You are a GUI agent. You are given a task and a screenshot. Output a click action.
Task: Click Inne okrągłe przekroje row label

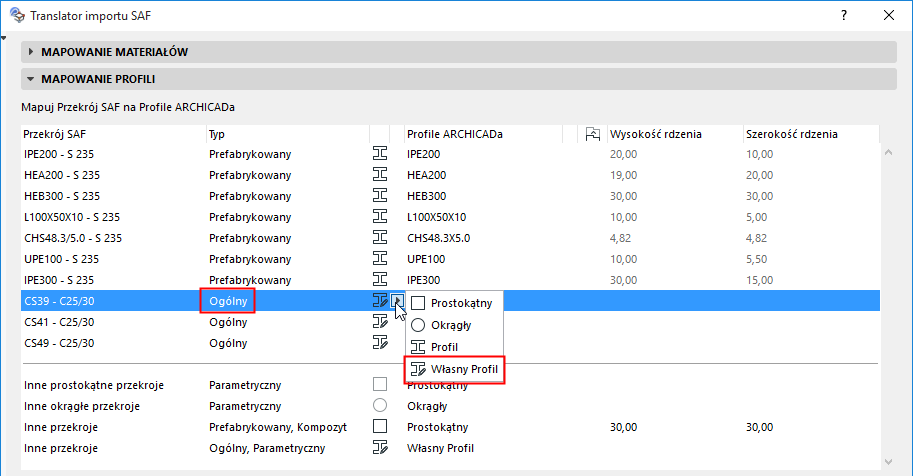tap(82, 406)
